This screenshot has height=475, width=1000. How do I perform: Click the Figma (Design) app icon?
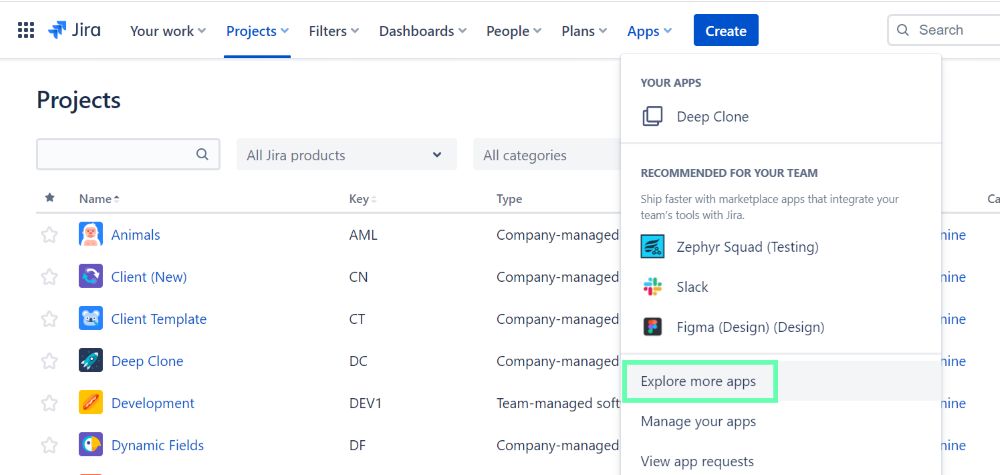[x=653, y=327]
